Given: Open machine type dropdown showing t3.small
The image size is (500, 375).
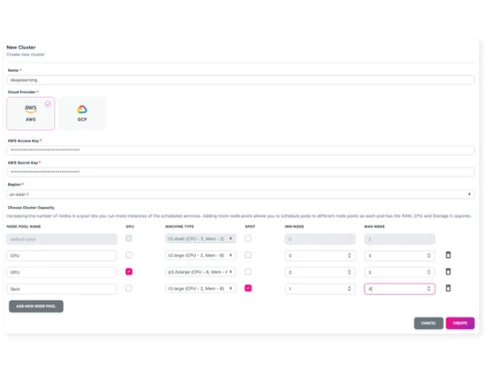Looking at the screenshot, I should [201, 239].
